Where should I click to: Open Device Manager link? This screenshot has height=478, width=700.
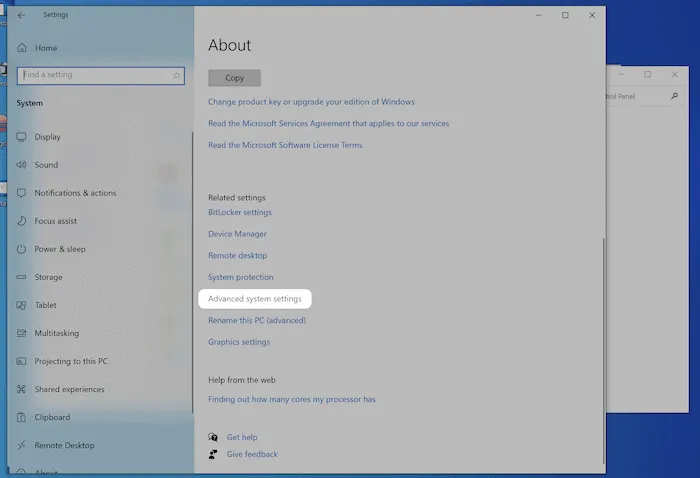237,234
